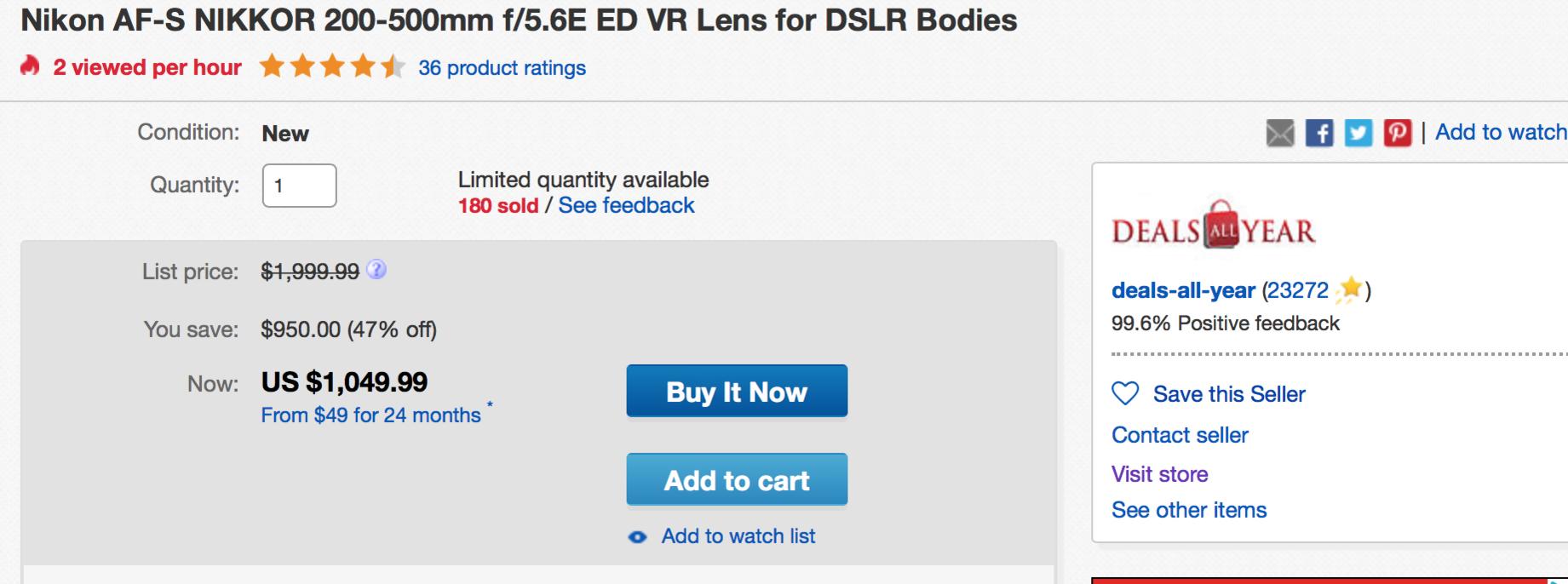Click the Deals All Year store logo
The height and width of the screenshot is (584, 1568).
[1213, 227]
